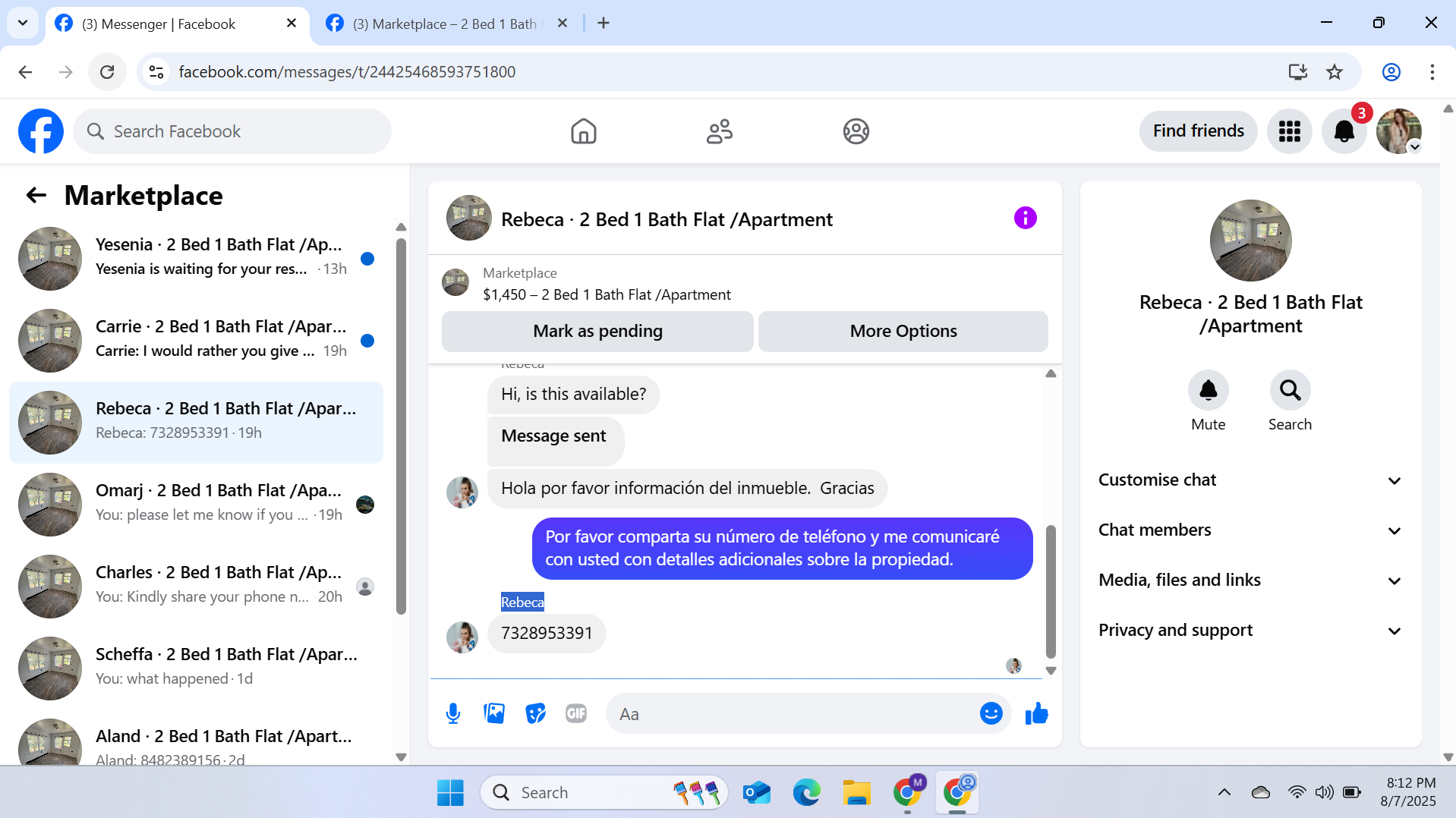This screenshot has height=818, width=1456.
Task: Attach a photo using the image icon
Action: point(494,713)
